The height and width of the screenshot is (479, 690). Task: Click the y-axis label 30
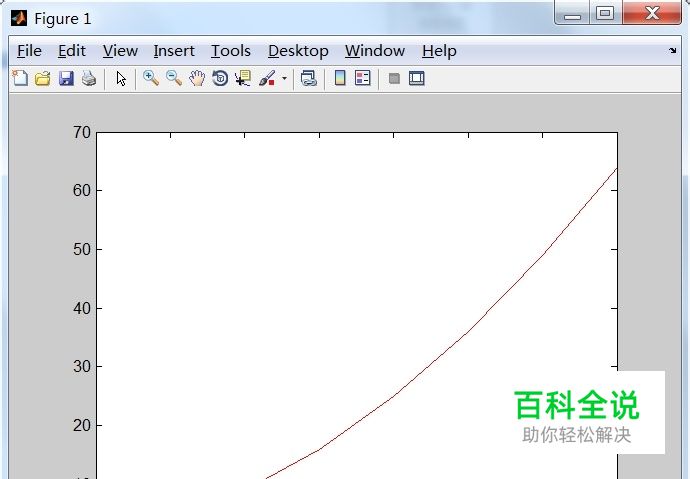point(82,366)
